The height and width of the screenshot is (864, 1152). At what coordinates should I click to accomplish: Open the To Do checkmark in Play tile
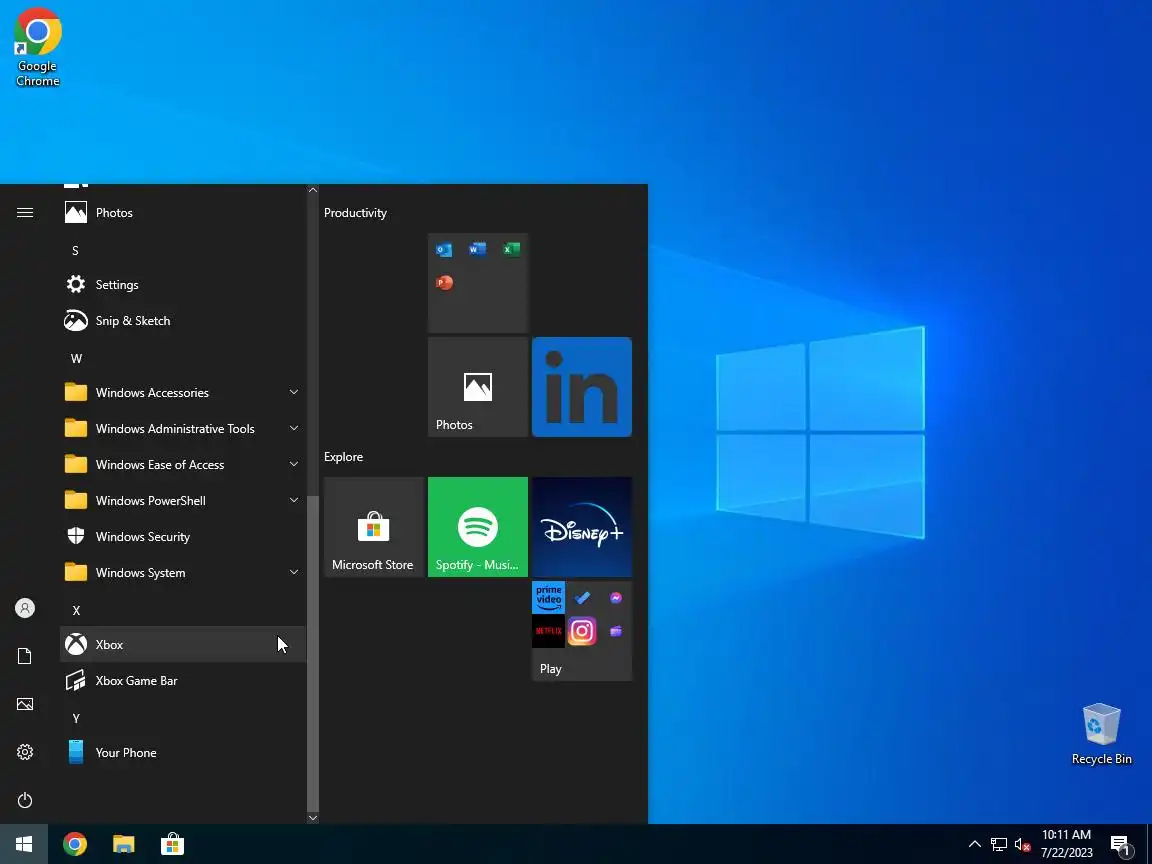tap(582, 597)
